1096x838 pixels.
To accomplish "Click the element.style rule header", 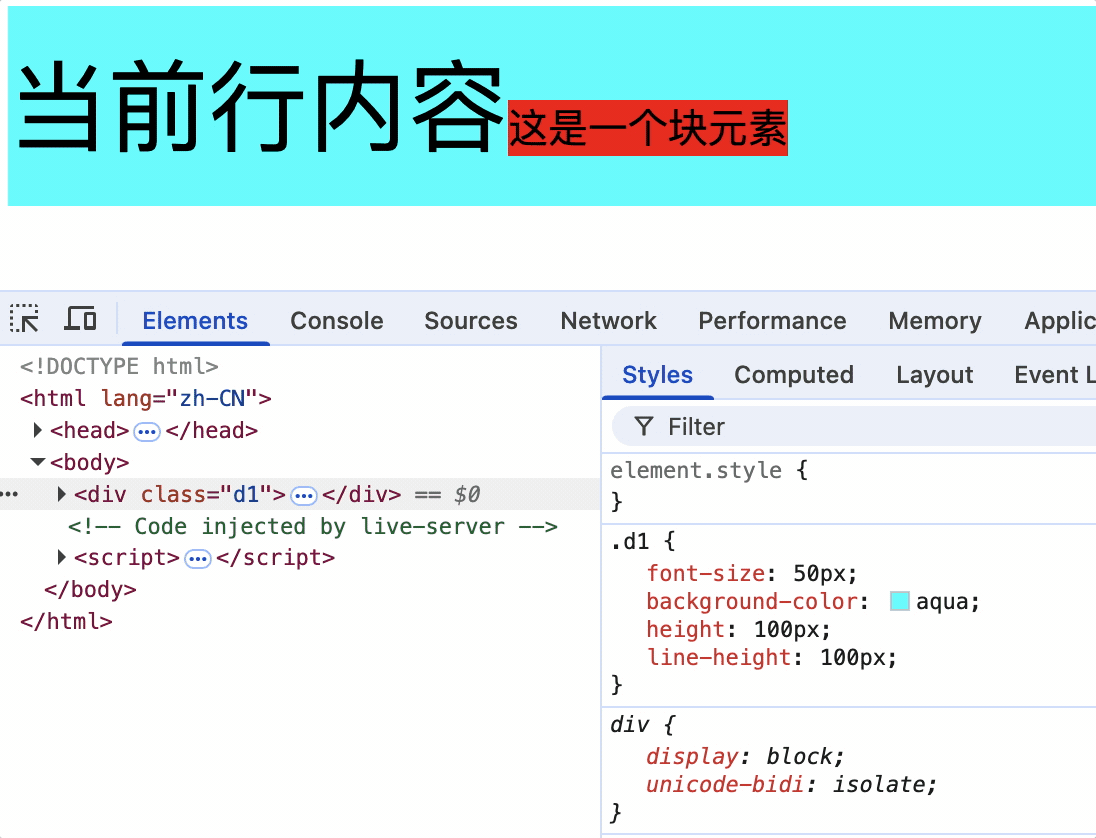I will [x=695, y=470].
